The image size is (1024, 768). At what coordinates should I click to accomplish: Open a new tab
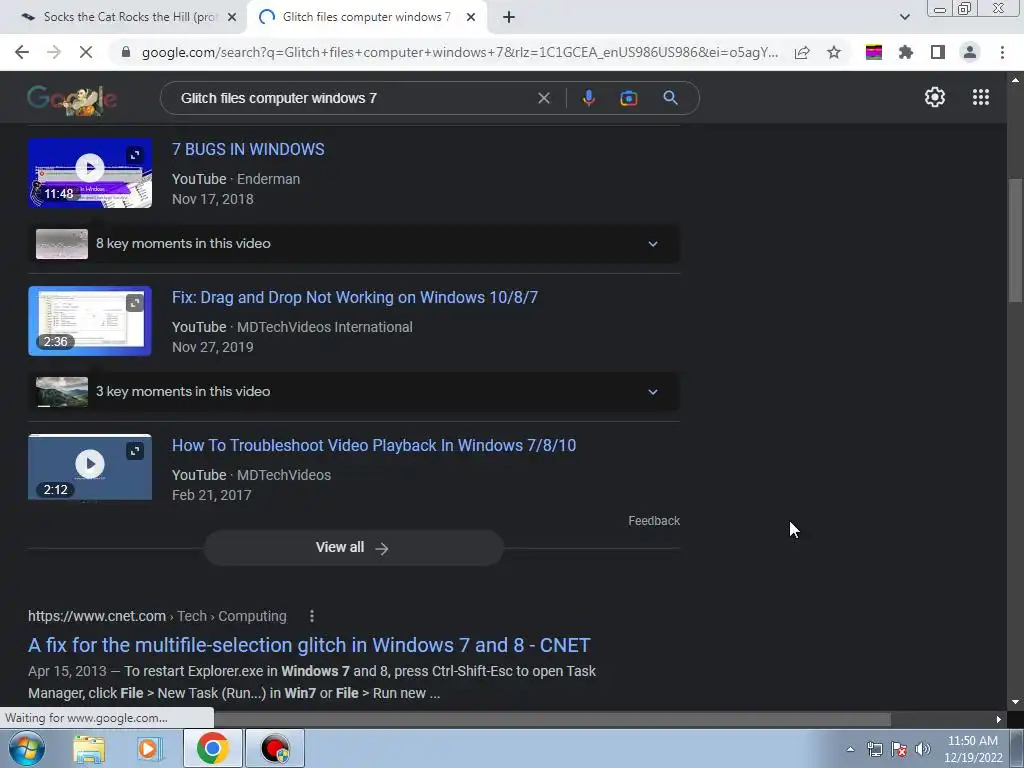click(x=509, y=17)
